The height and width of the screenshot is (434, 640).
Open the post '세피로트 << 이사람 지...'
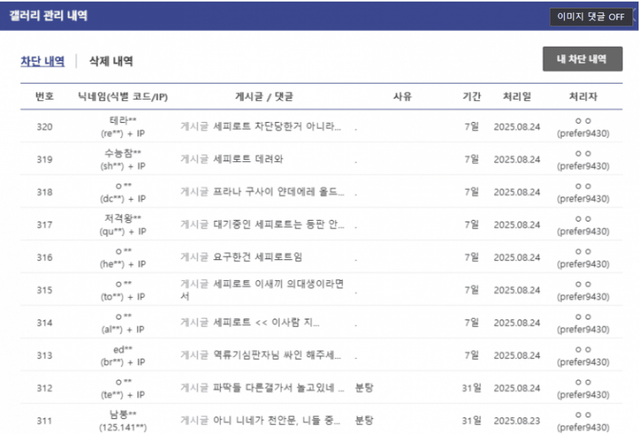pos(265,322)
